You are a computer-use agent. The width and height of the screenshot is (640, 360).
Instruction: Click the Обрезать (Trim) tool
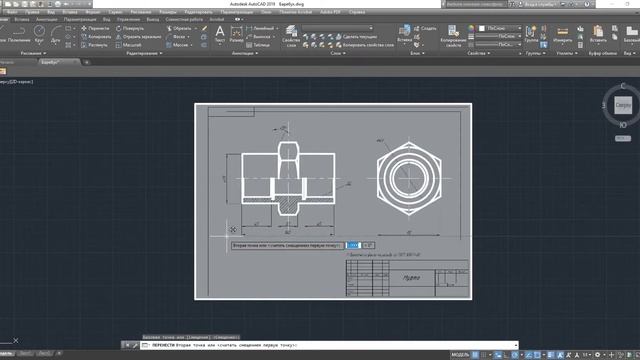pos(179,28)
